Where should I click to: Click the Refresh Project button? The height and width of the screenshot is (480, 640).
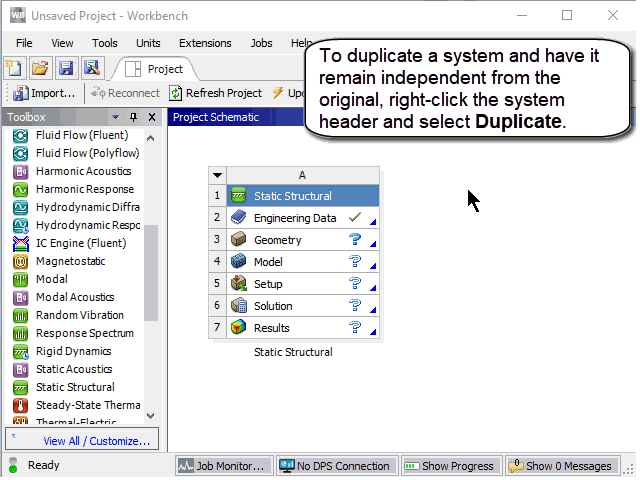point(216,93)
